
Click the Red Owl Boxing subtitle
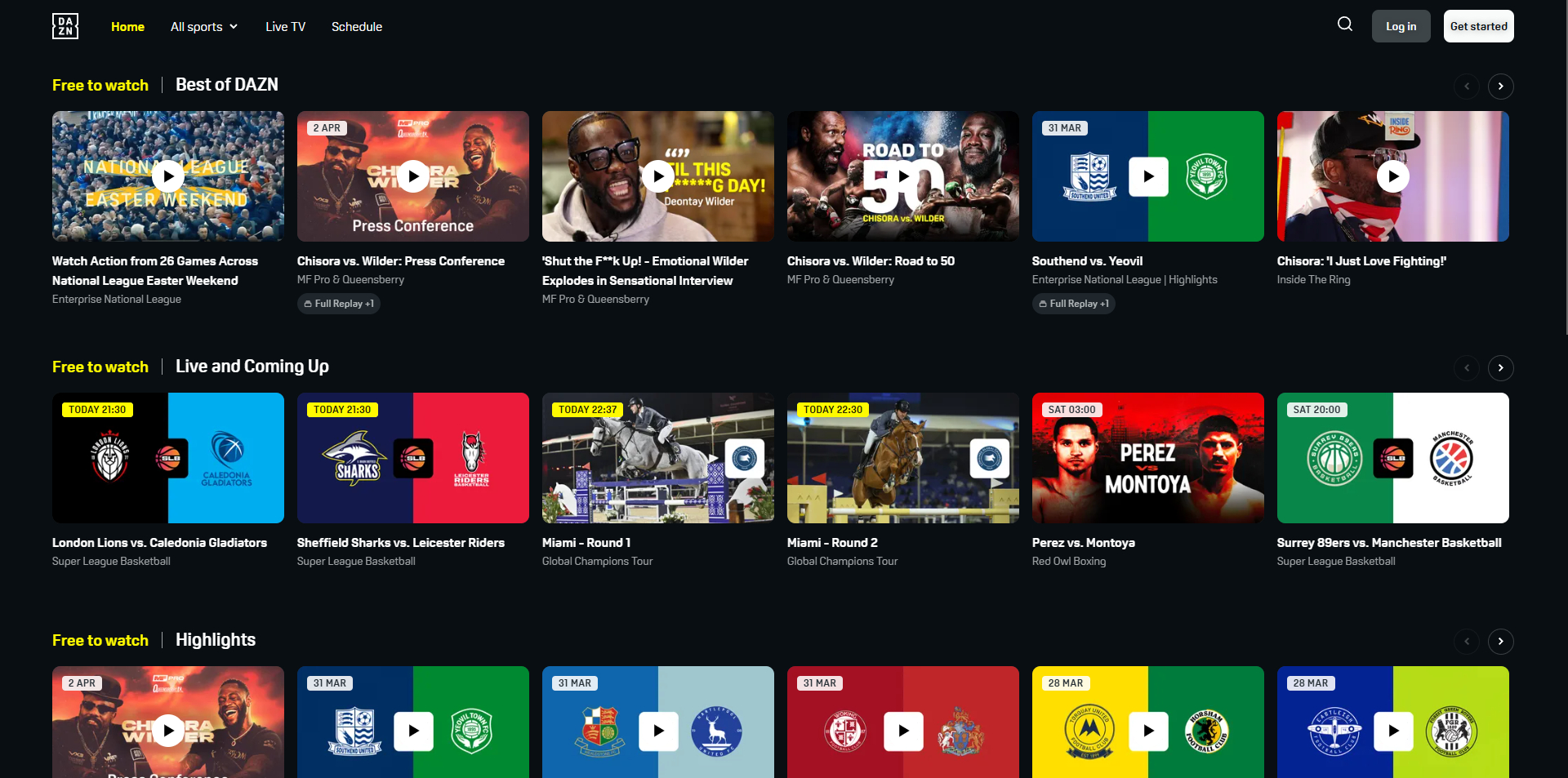click(1069, 561)
